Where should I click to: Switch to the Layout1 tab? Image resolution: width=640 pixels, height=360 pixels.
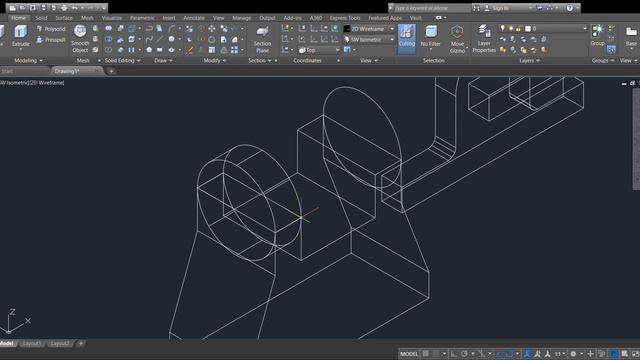click(x=31, y=344)
